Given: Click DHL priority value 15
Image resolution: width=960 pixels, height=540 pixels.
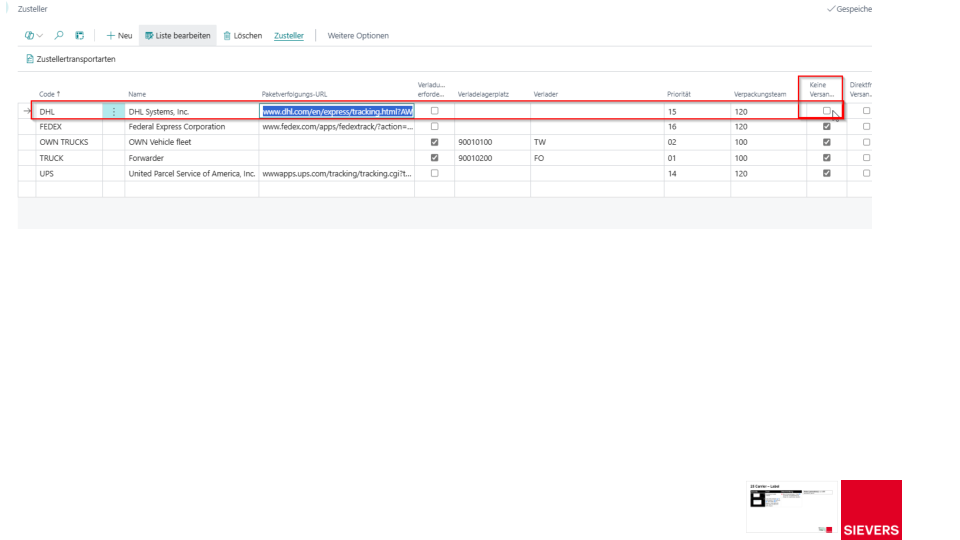Looking at the screenshot, I should click(672, 111).
